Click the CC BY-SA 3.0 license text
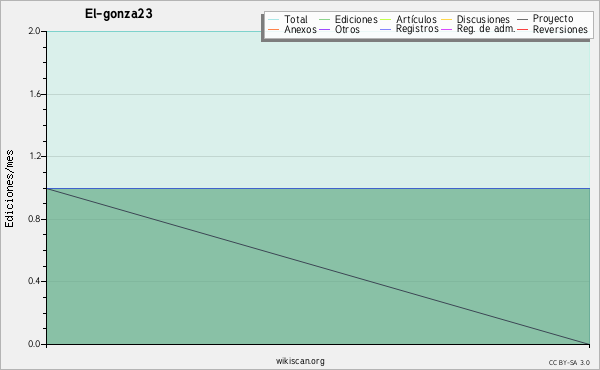This screenshot has width=600, height=370. (569, 362)
